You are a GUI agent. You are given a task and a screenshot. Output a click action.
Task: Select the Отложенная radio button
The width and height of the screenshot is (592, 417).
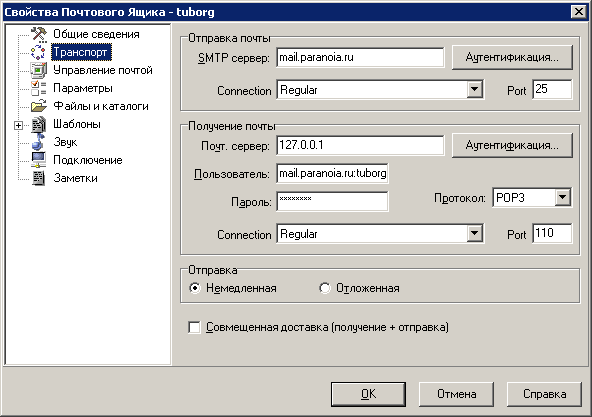click(325, 288)
